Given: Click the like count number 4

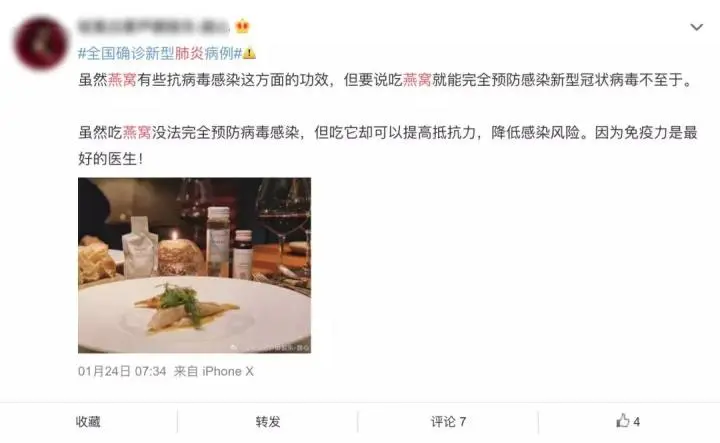Looking at the screenshot, I should pos(636,421).
